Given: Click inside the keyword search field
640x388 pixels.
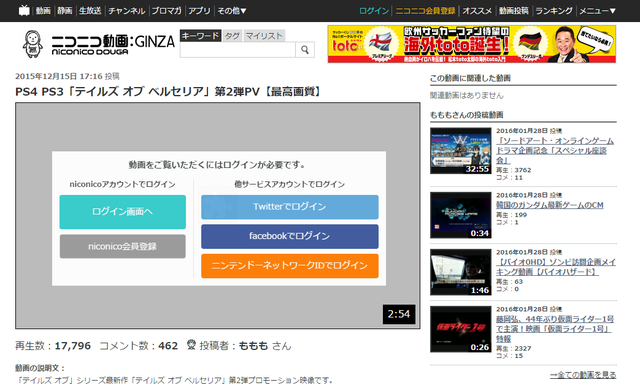Looking at the screenshot, I should (x=238, y=50).
